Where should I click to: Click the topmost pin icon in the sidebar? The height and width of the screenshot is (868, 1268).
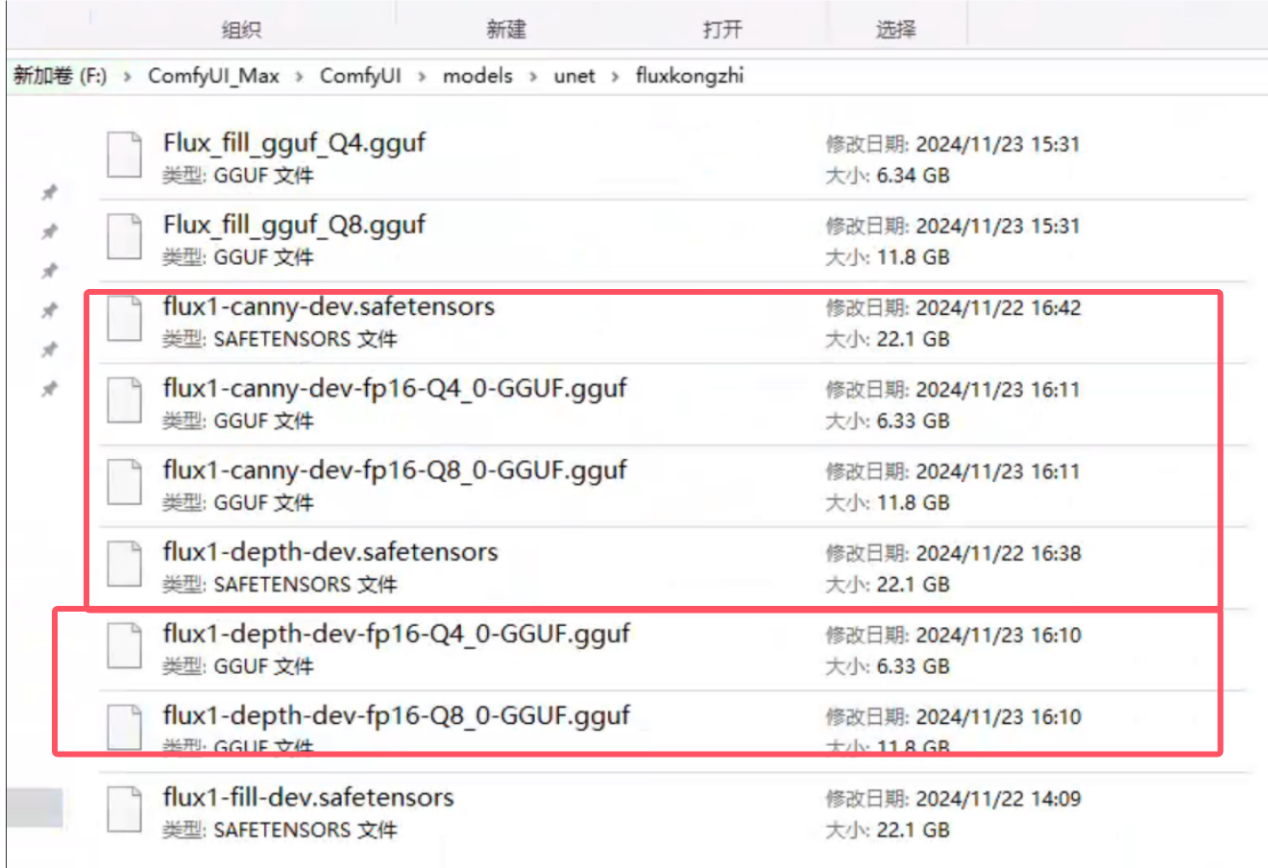pos(48,192)
